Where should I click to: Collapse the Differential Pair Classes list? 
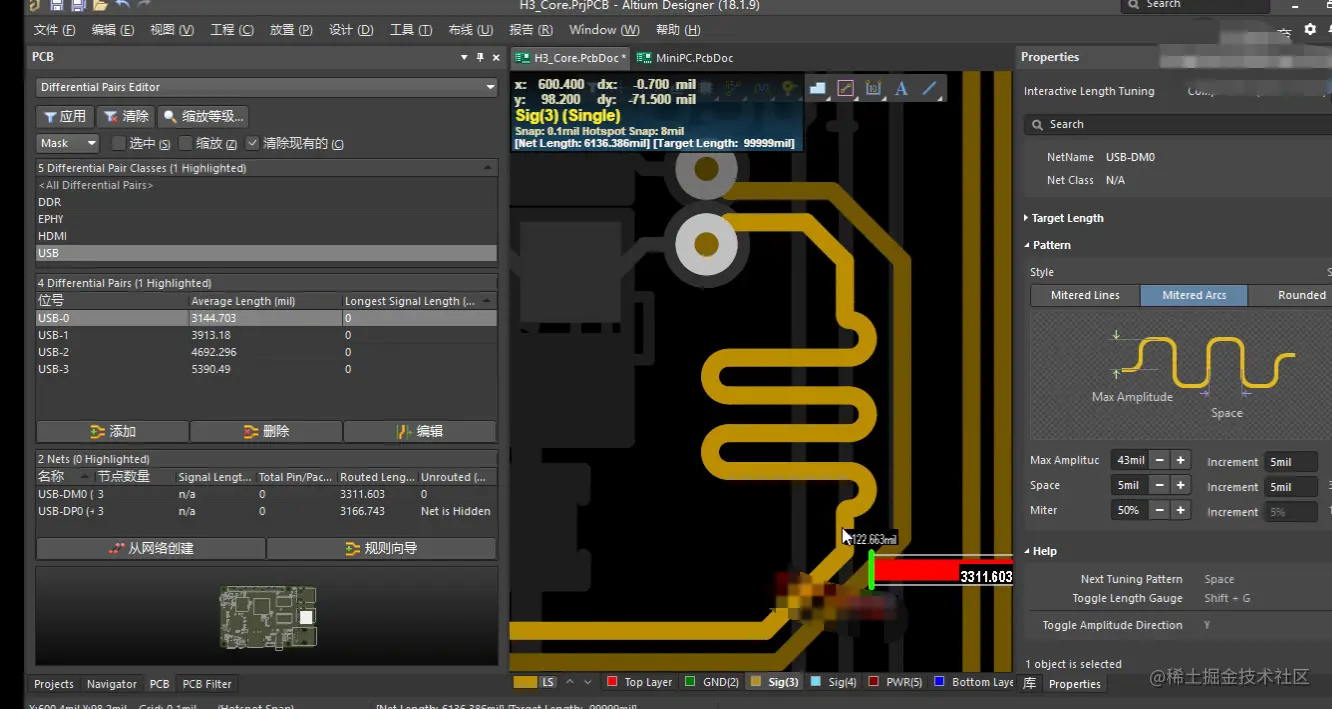pyautogui.click(x=488, y=168)
